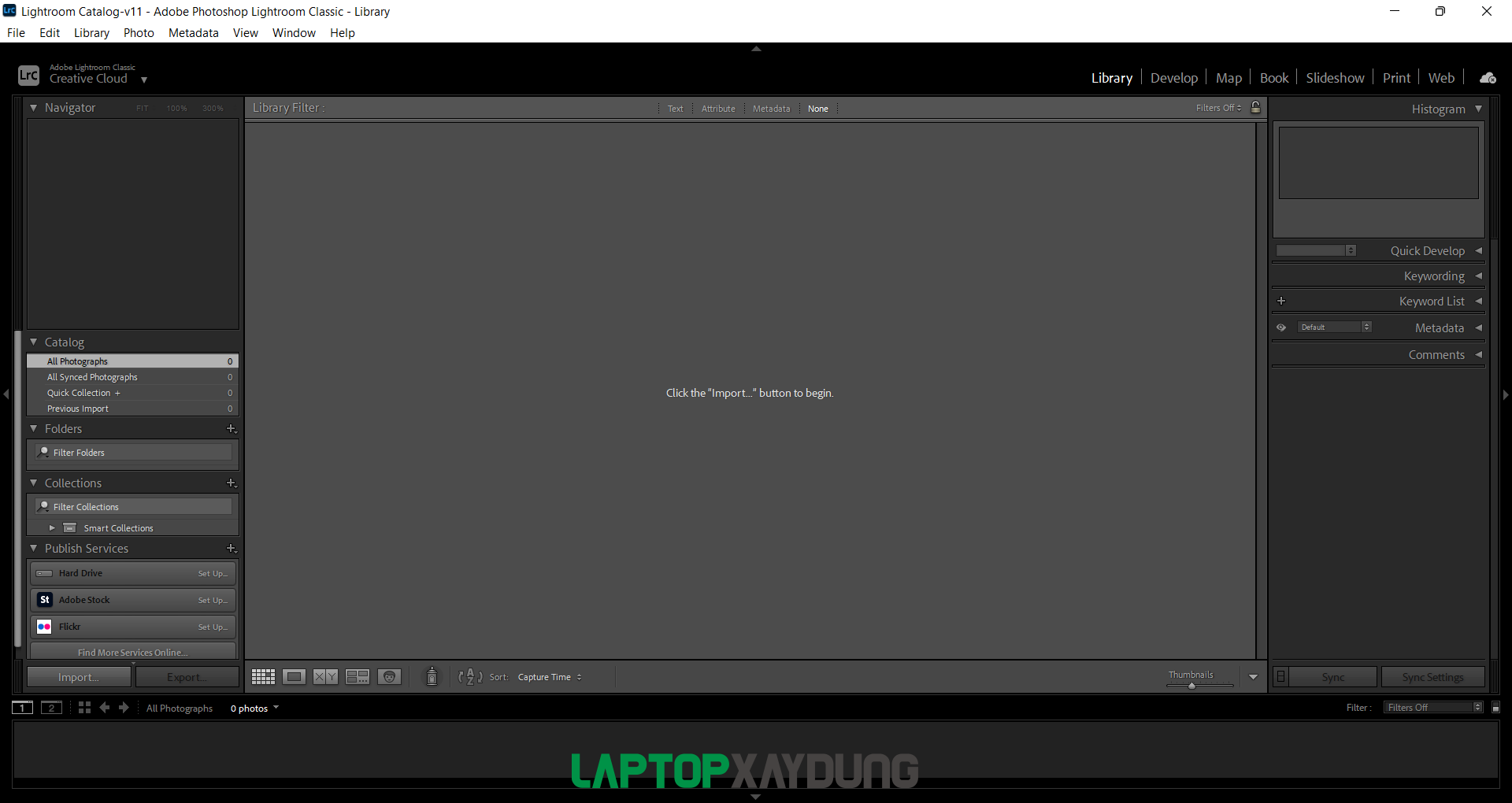Activate Survey view

coord(357,676)
